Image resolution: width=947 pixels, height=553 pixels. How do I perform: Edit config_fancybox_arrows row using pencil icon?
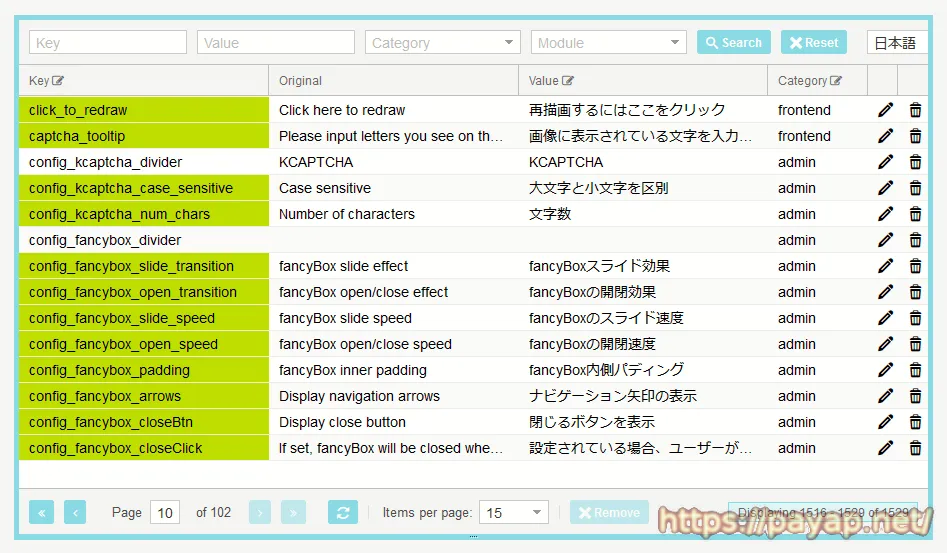coord(885,396)
